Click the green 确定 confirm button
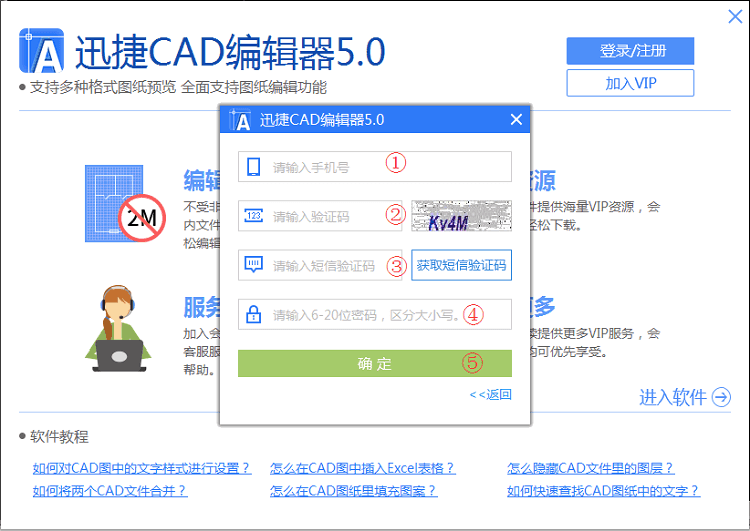This screenshot has height=531, width=750. (375, 363)
